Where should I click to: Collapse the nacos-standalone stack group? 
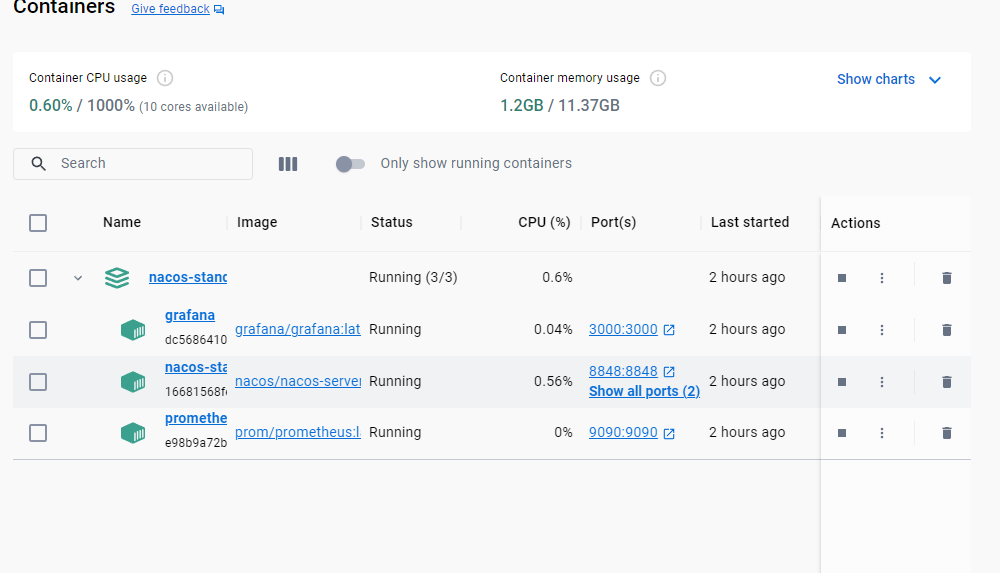[x=78, y=278]
